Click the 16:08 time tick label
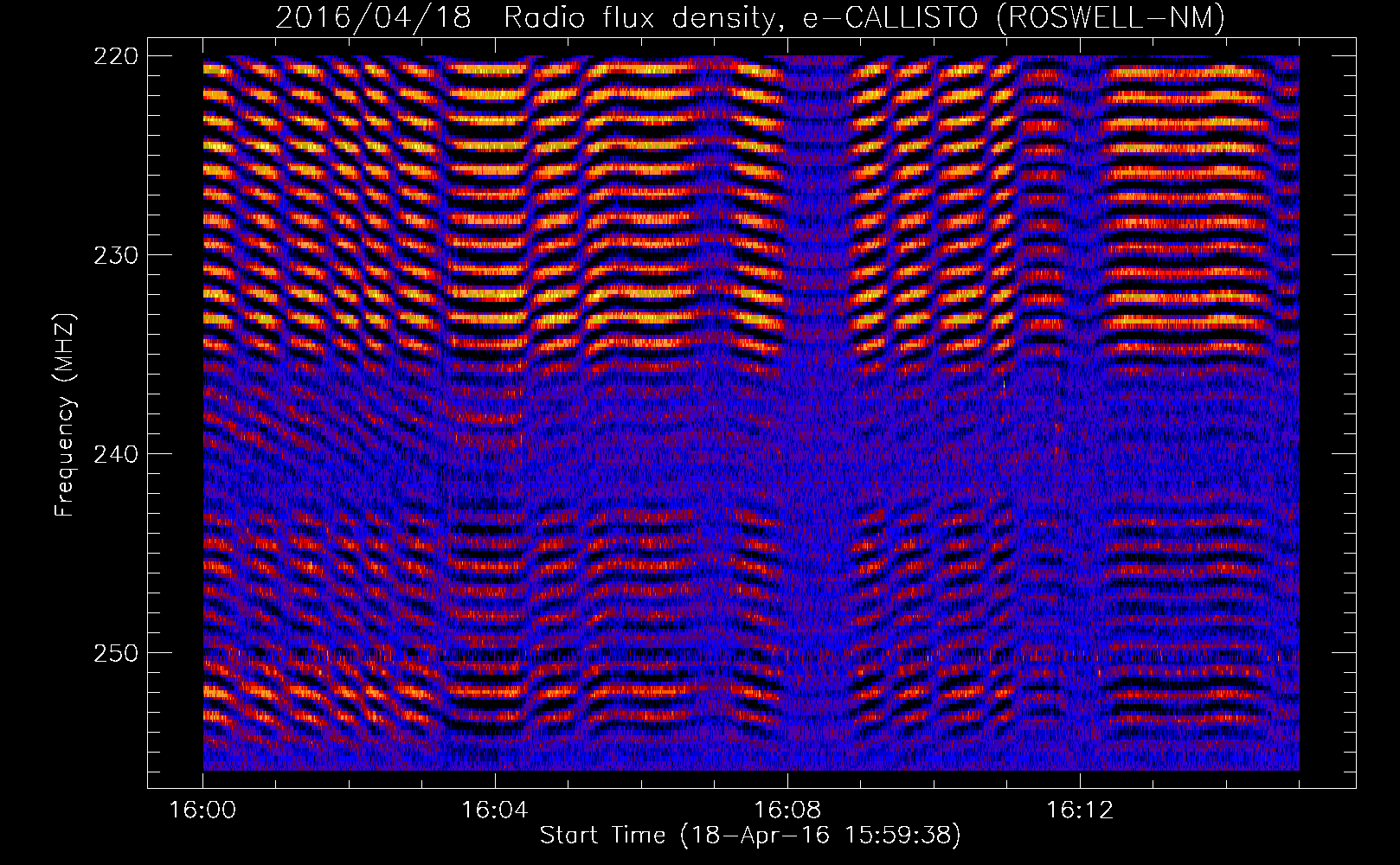The width and height of the screenshot is (1400, 865). (x=787, y=810)
